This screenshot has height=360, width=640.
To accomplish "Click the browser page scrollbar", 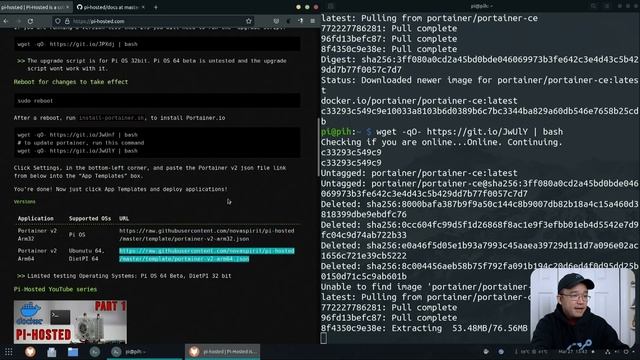I will tap(318, 147).
